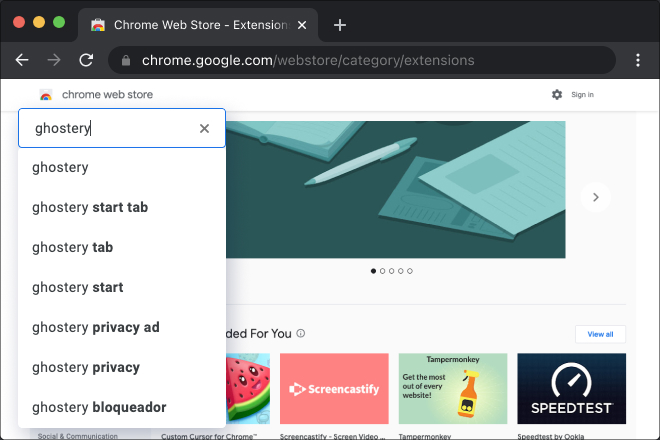660x440 pixels.
Task: Reload the current page
Action: click(x=86, y=60)
